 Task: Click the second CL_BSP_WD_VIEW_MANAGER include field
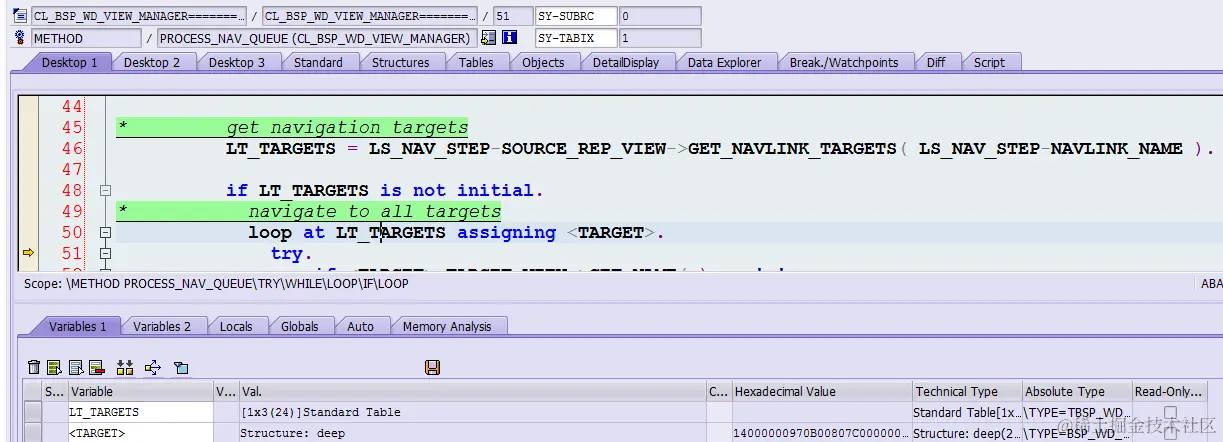tap(370, 16)
